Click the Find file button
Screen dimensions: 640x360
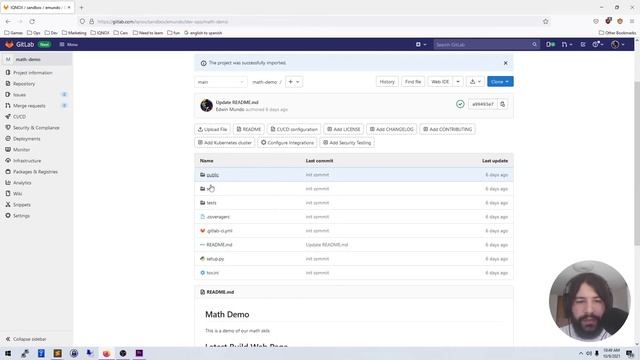pos(413,82)
